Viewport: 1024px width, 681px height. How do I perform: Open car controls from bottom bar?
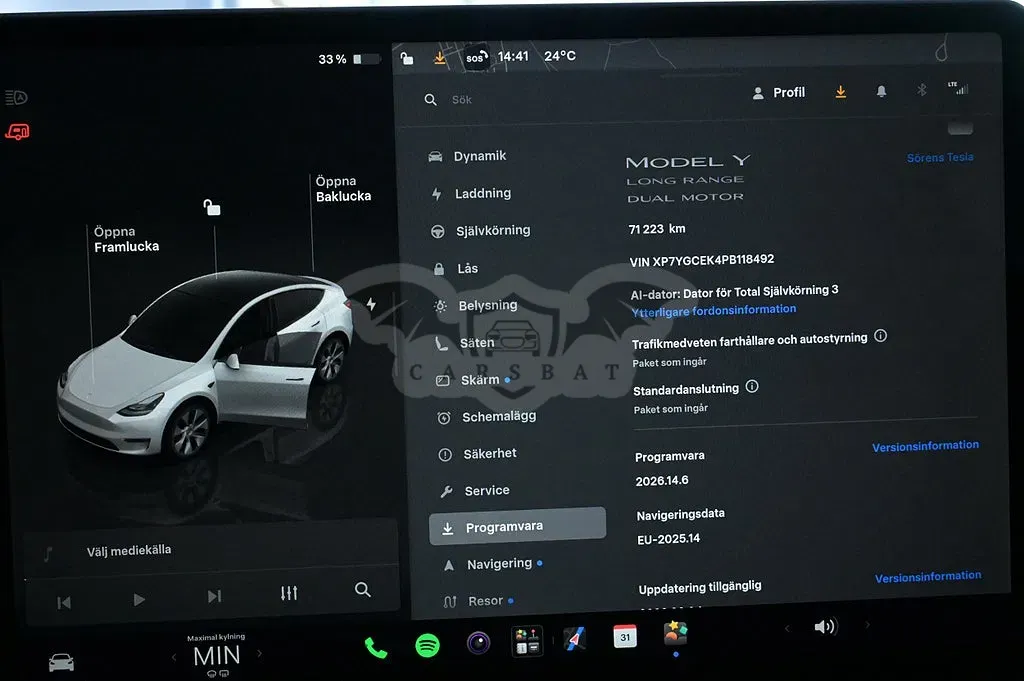click(61, 663)
